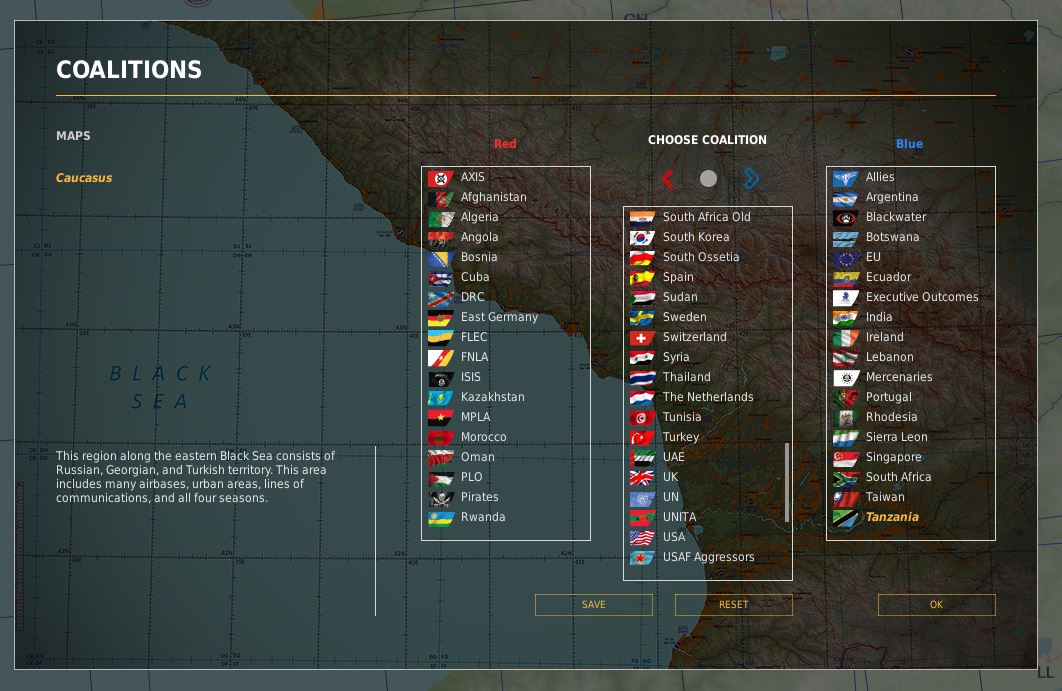Choose Blackwater from the Blue coalition
This screenshot has height=691, width=1062.
[895, 217]
